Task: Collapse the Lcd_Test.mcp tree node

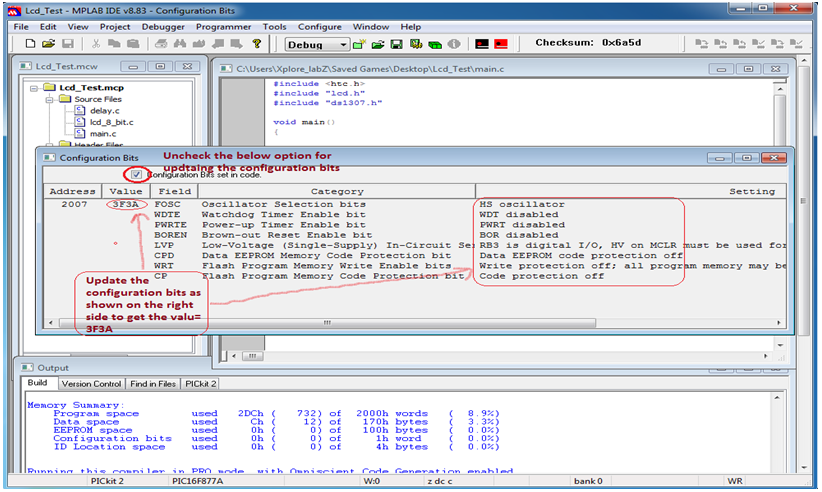Action: tap(34, 88)
